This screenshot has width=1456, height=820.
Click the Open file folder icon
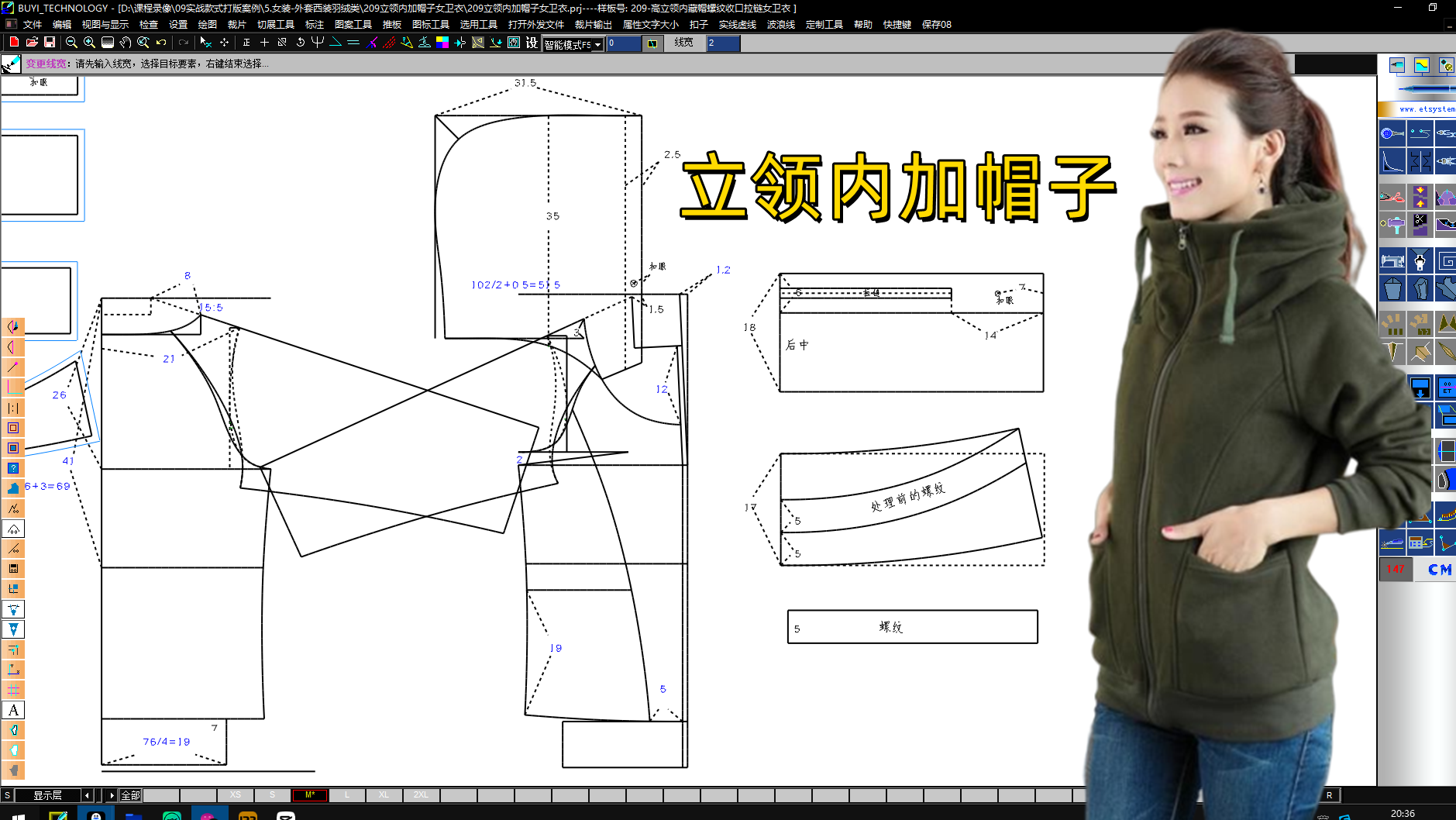pos(32,42)
